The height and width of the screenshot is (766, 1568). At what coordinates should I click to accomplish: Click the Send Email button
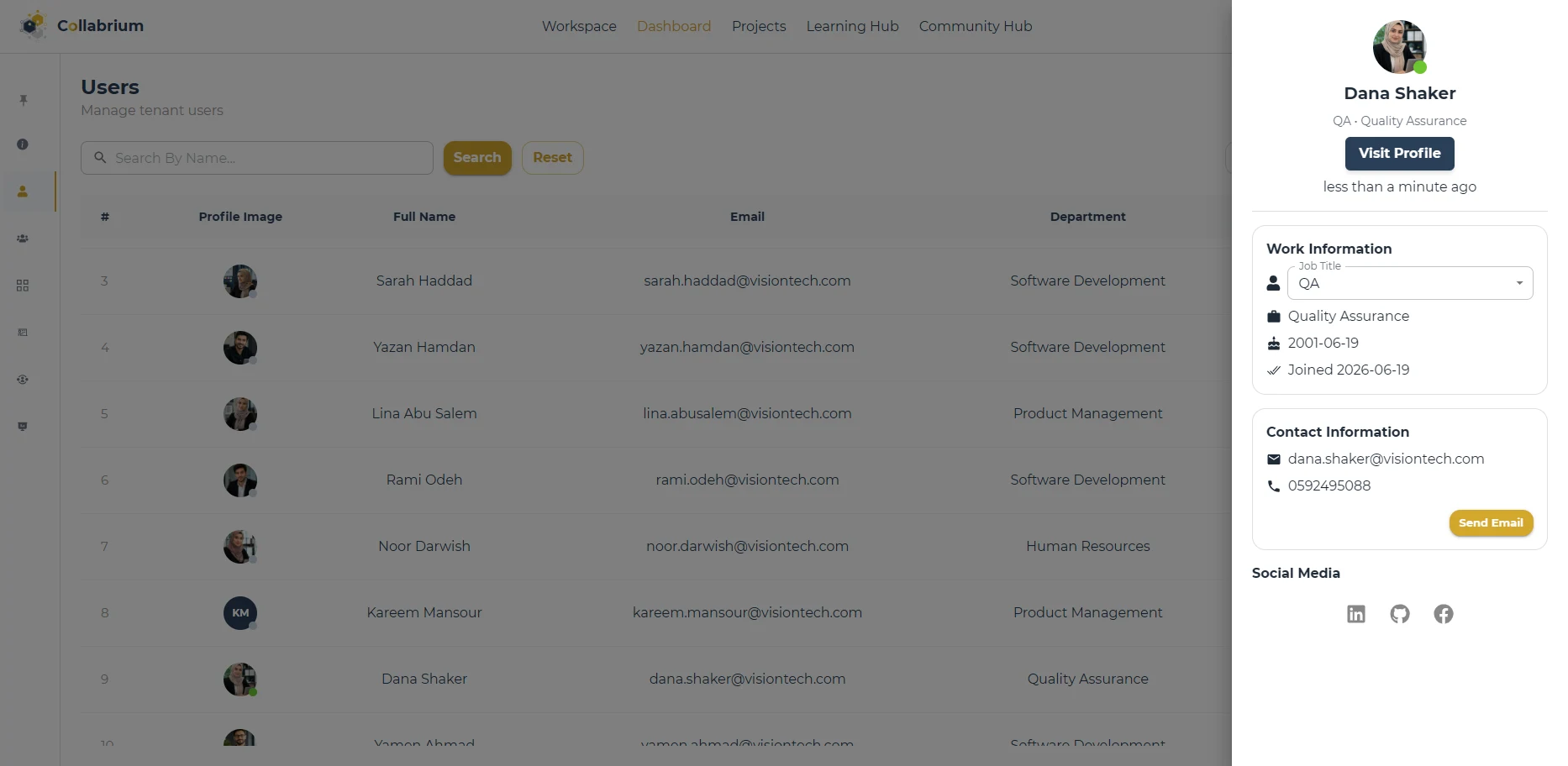click(1491, 522)
